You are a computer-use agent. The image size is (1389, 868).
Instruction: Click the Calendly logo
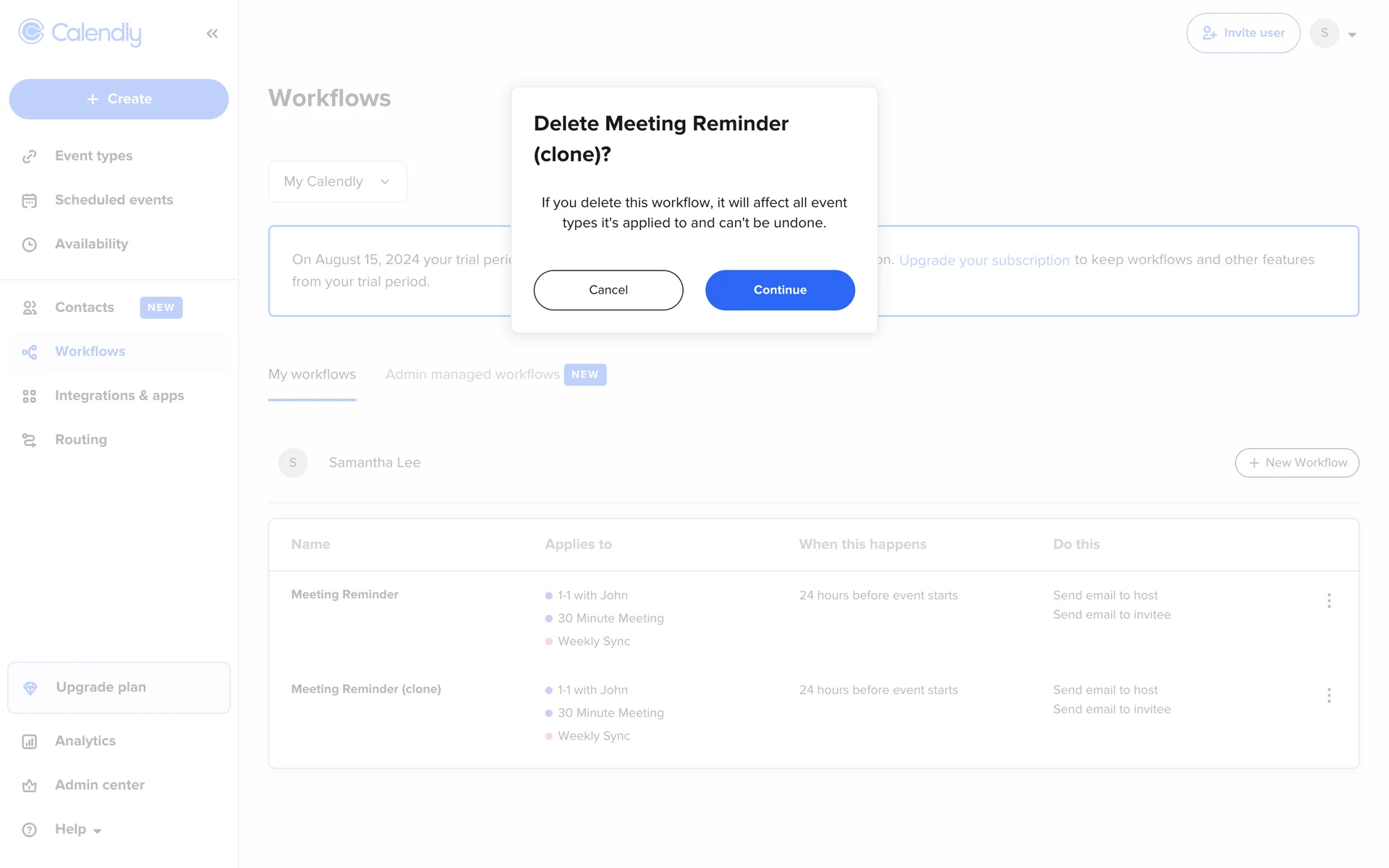pyautogui.click(x=80, y=33)
